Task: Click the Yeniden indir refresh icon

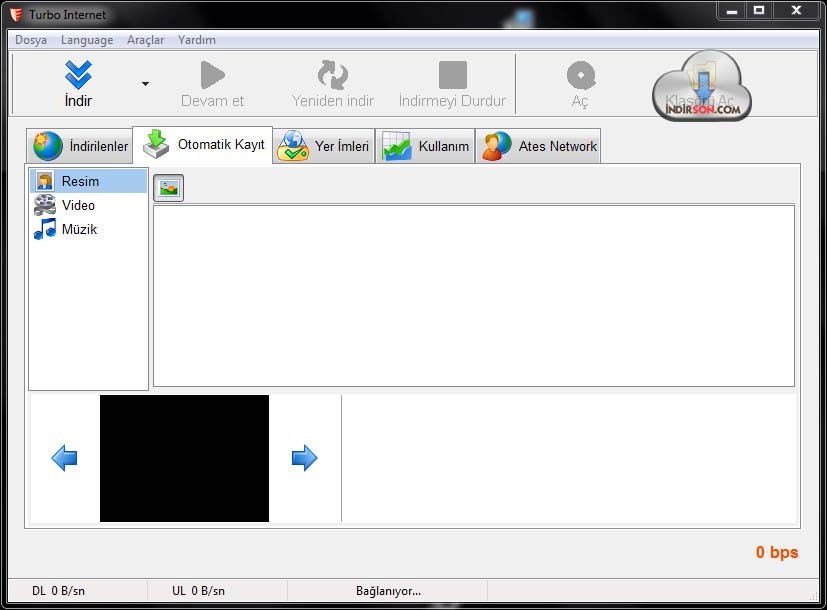Action: [333, 75]
